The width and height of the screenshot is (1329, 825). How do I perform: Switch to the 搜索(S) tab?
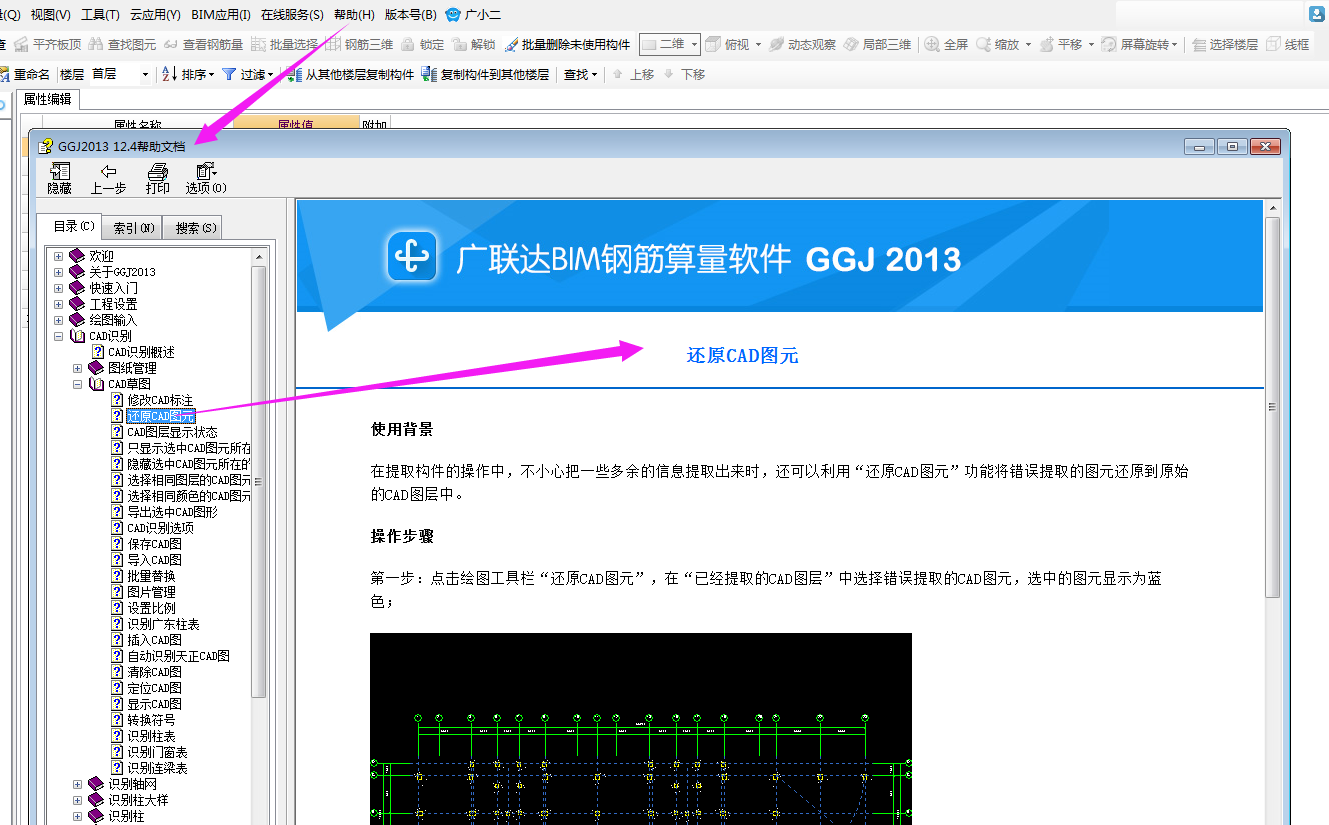click(195, 228)
